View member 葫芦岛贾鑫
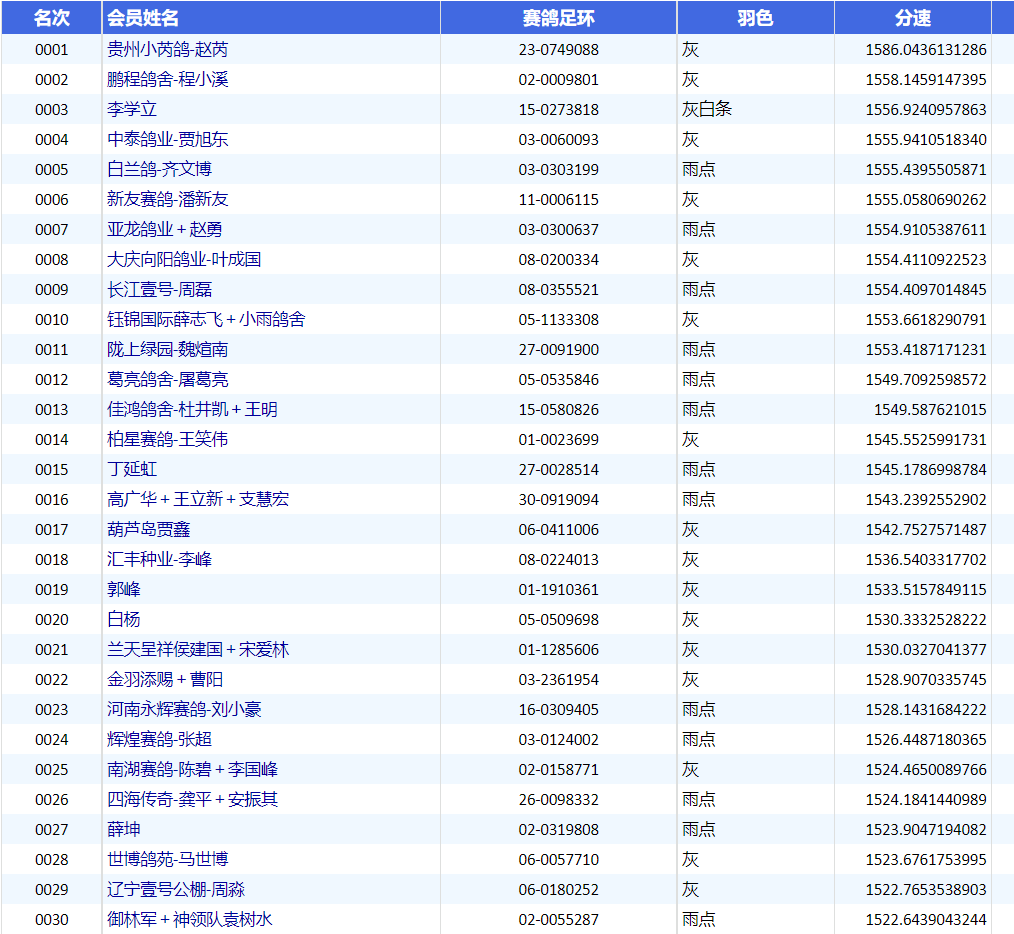1014x934 pixels. pos(149,529)
